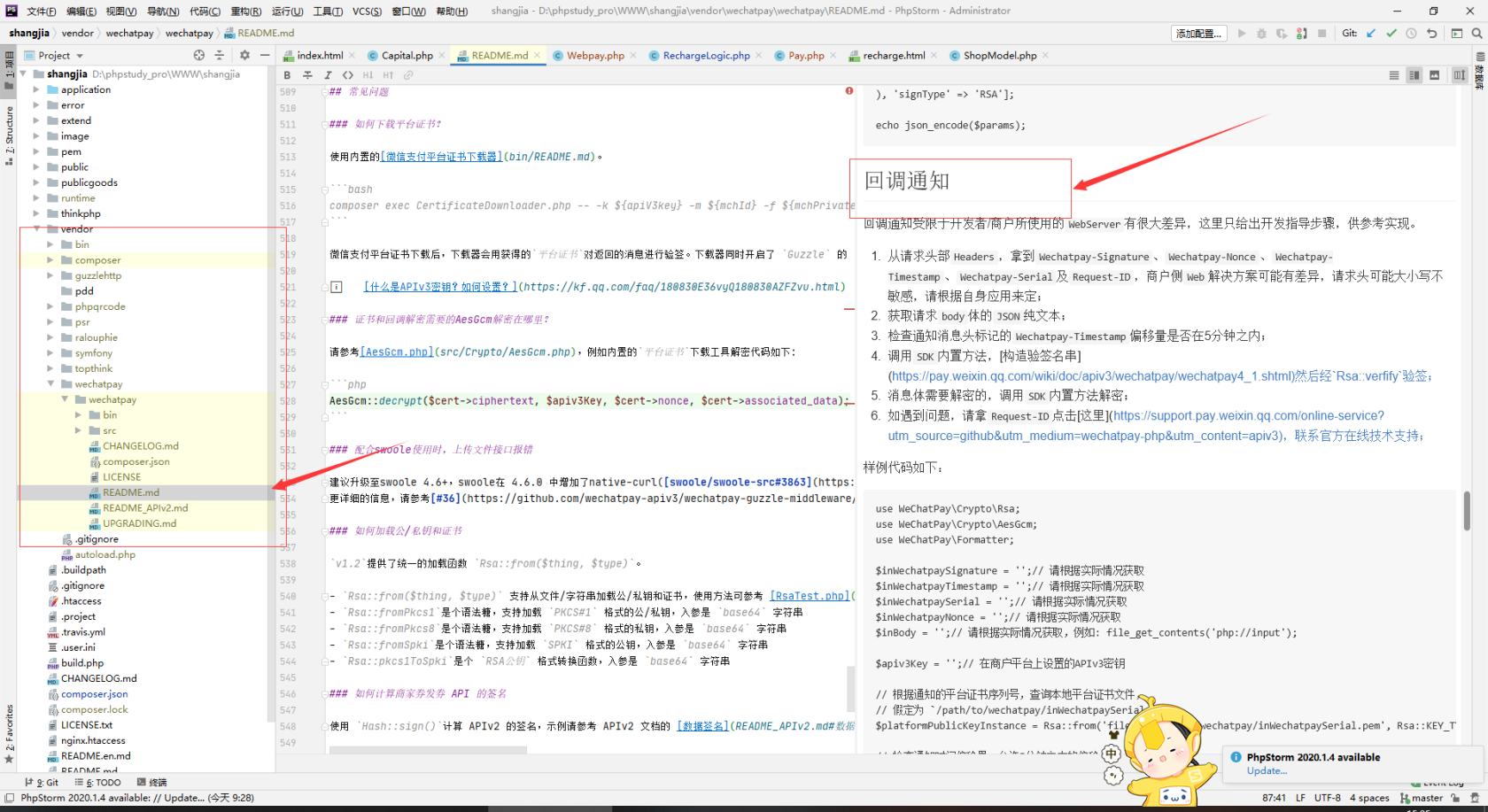Select README_APIv2.md in the project tree
Screen dimensions: 1488x812
pyautogui.click(x=145, y=507)
